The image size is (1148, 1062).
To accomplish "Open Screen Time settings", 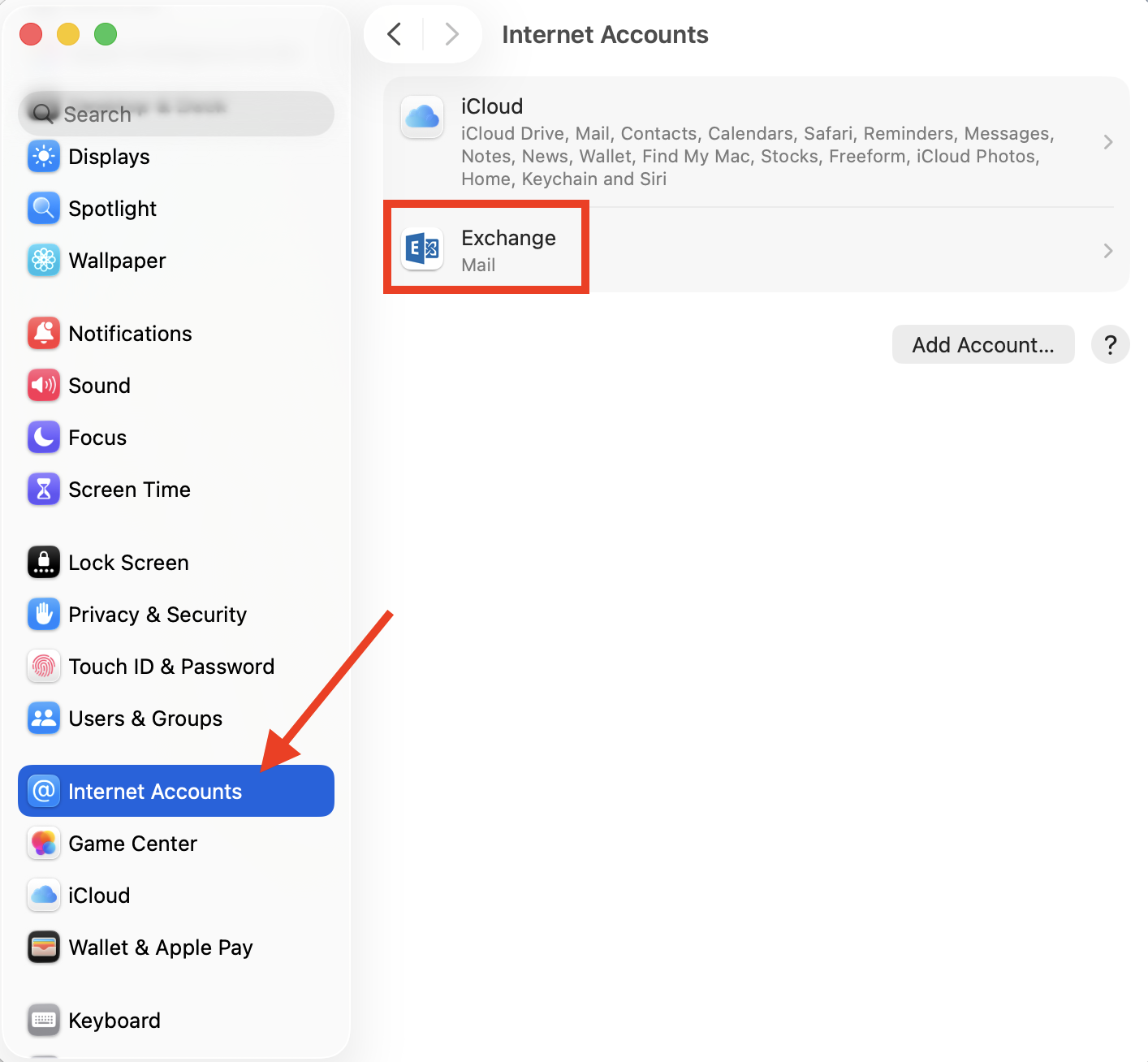I will (129, 490).
